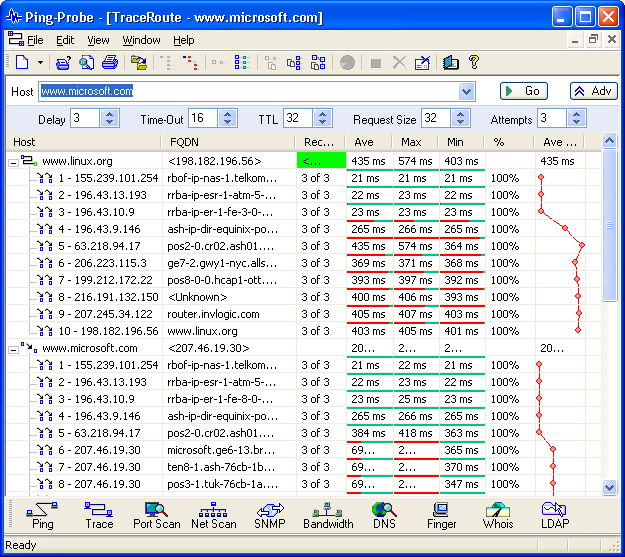The height and width of the screenshot is (557, 625).
Task: Sort by the Max column header
Action: [x=415, y=142]
